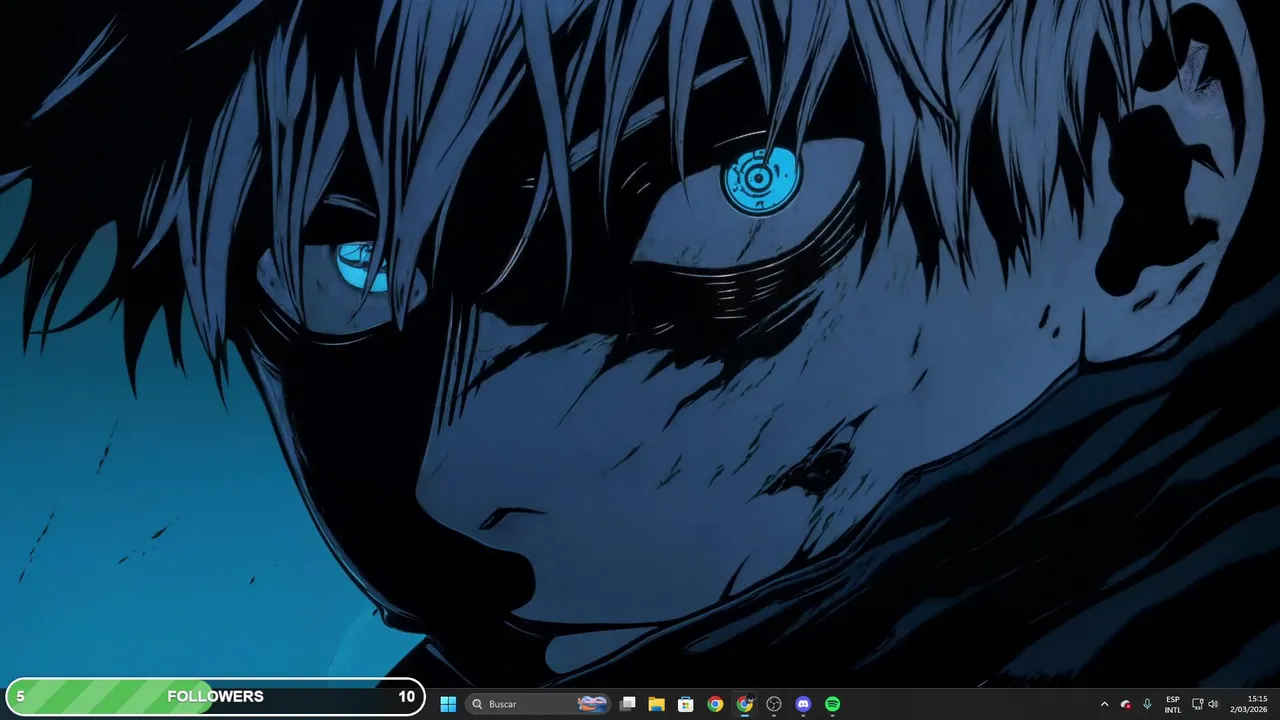Click the search highlight image in Buscar
Viewport: 1280px width, 720px height.
(x=592, y=704)
